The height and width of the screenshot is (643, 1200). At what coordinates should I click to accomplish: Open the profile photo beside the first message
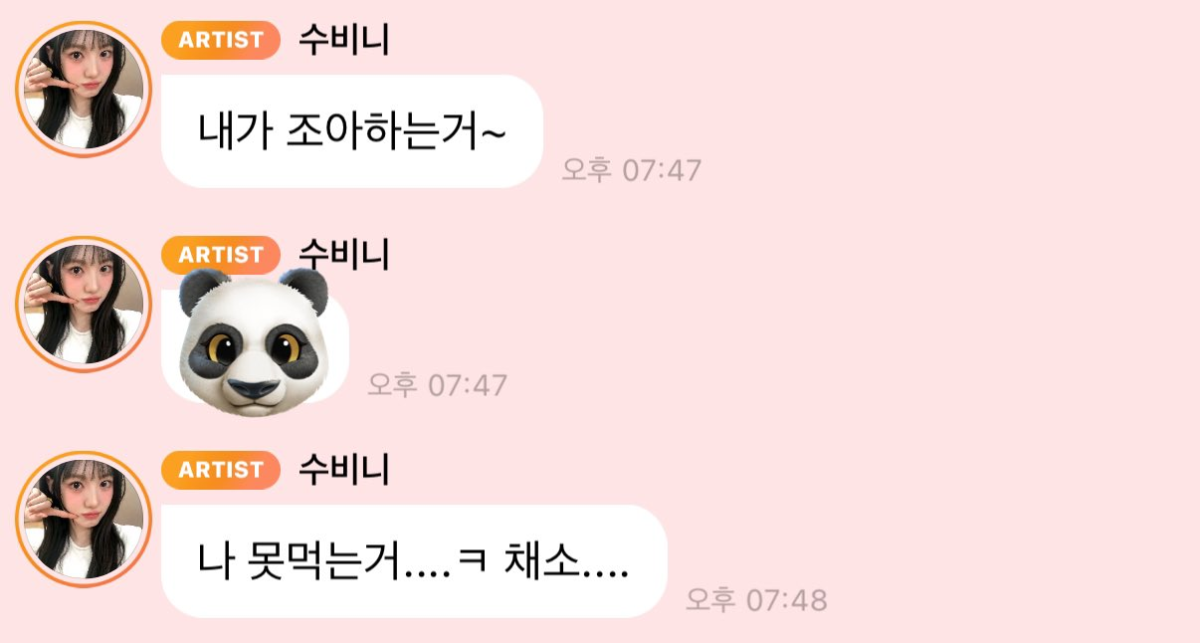tap(83, 89)
